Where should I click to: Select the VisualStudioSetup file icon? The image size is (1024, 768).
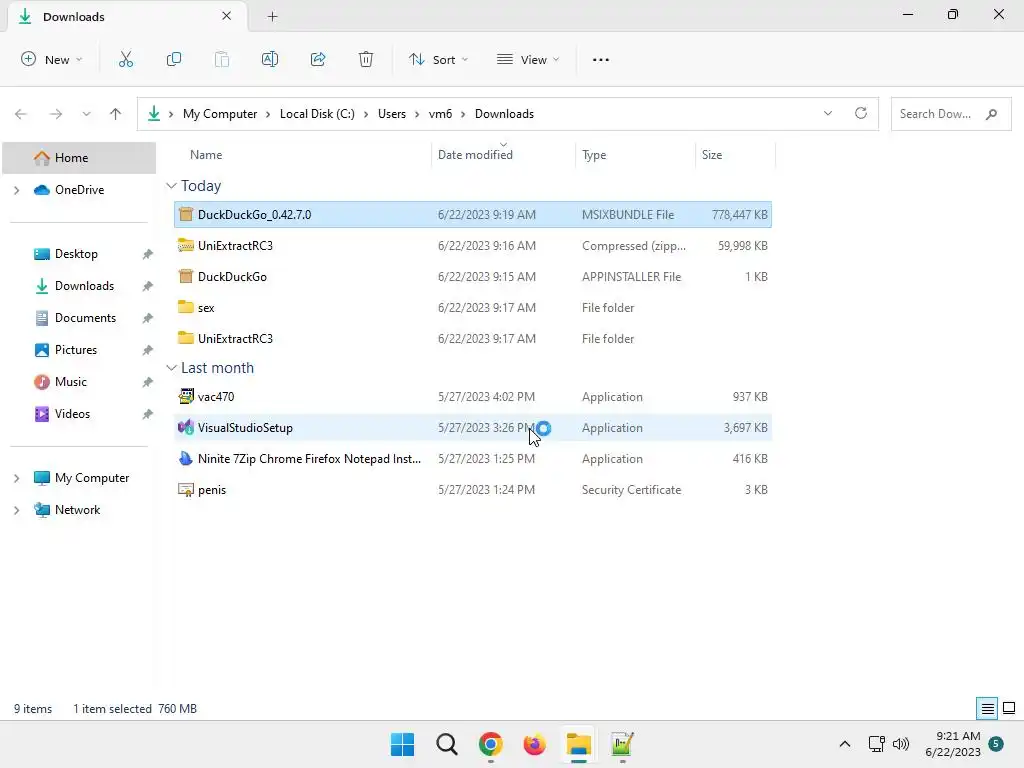(x=186, y=428)
